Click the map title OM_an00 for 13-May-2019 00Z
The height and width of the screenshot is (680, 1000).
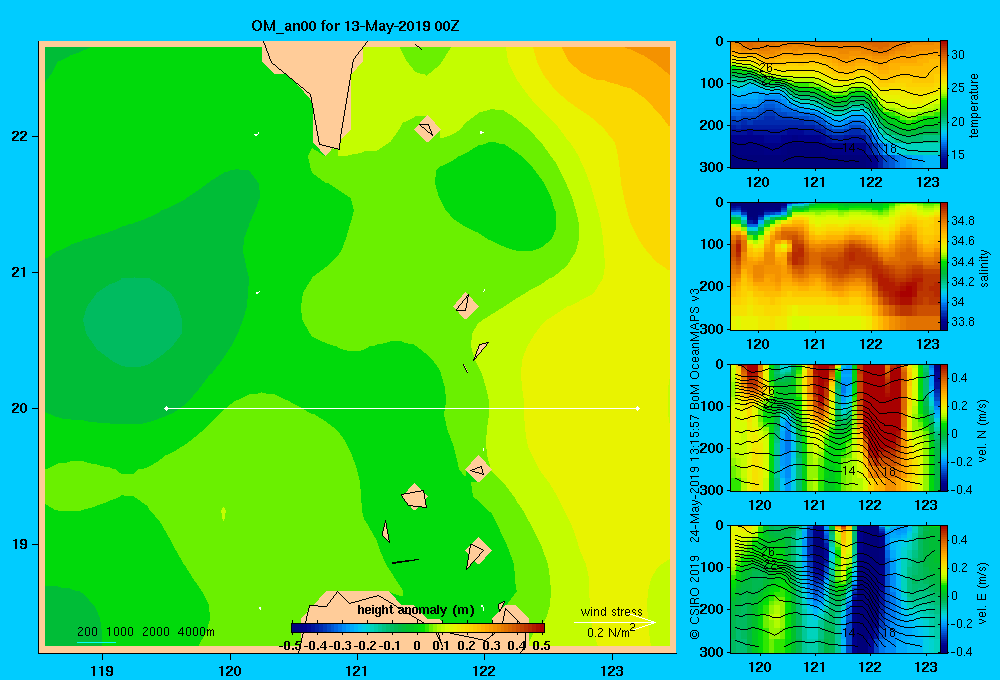(x=355, y=26)
